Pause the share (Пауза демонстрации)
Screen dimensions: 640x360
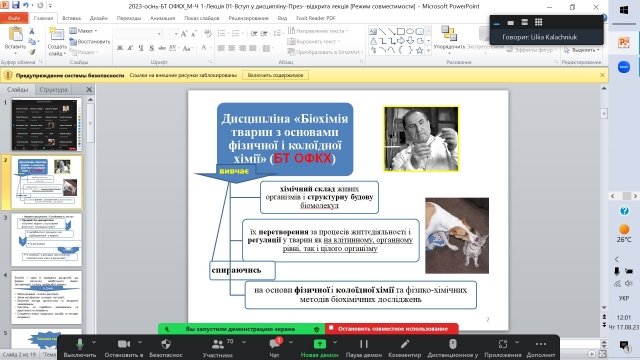[364, 348]
